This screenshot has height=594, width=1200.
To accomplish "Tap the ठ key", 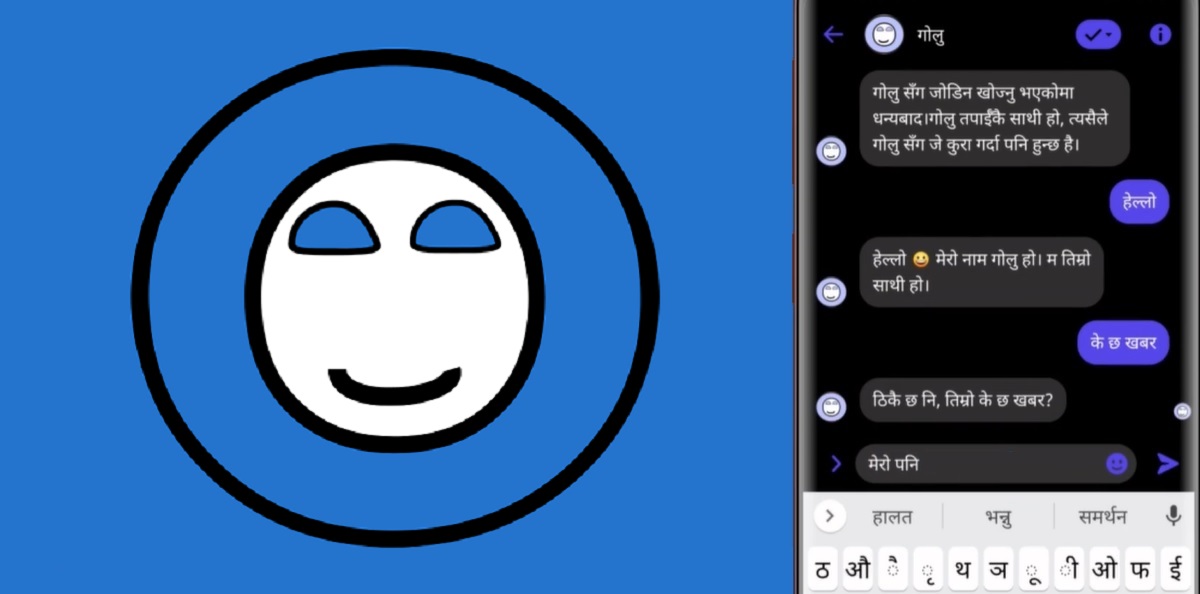I will 822,570.
